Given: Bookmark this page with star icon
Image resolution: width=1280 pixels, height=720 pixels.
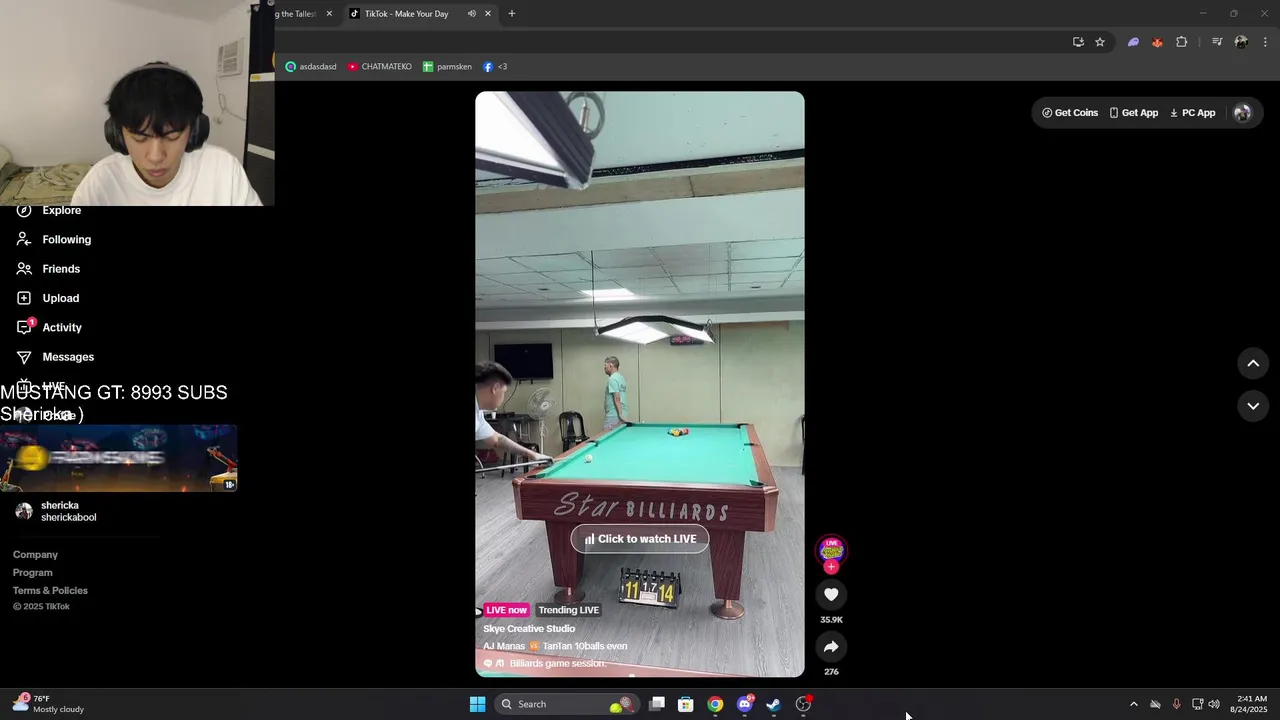Looking at the screenshot, I should (x=1100, y=42).
